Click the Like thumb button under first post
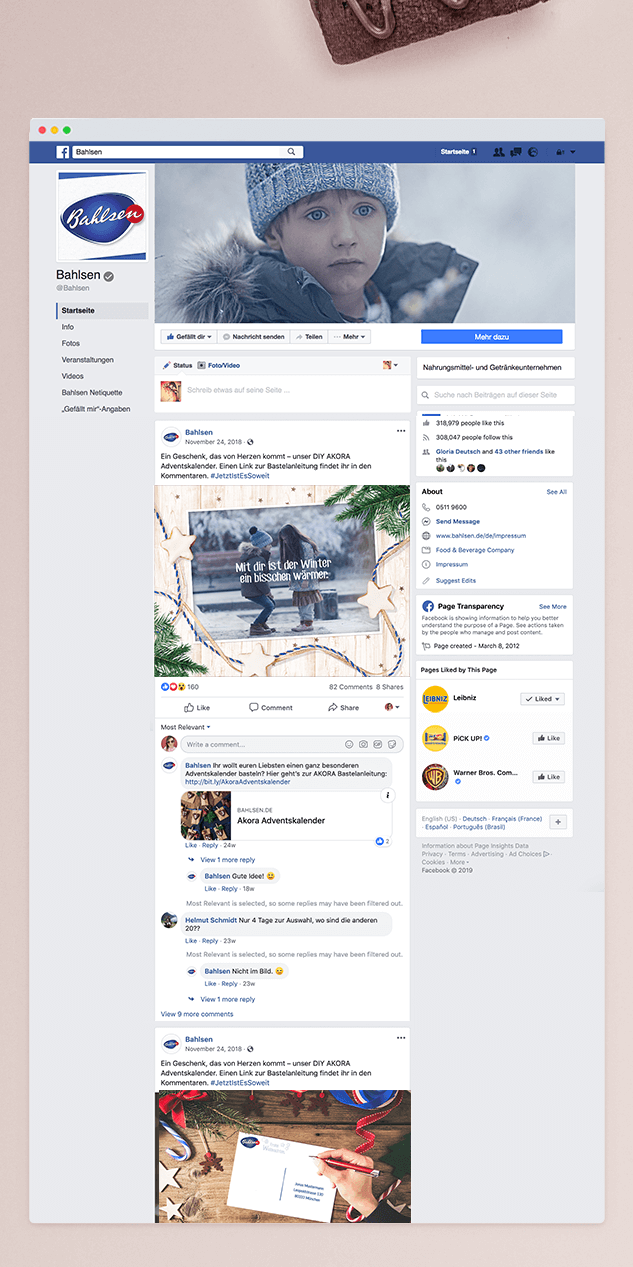The width and height of the screenshot is (633, 1267). coord(197,707)
